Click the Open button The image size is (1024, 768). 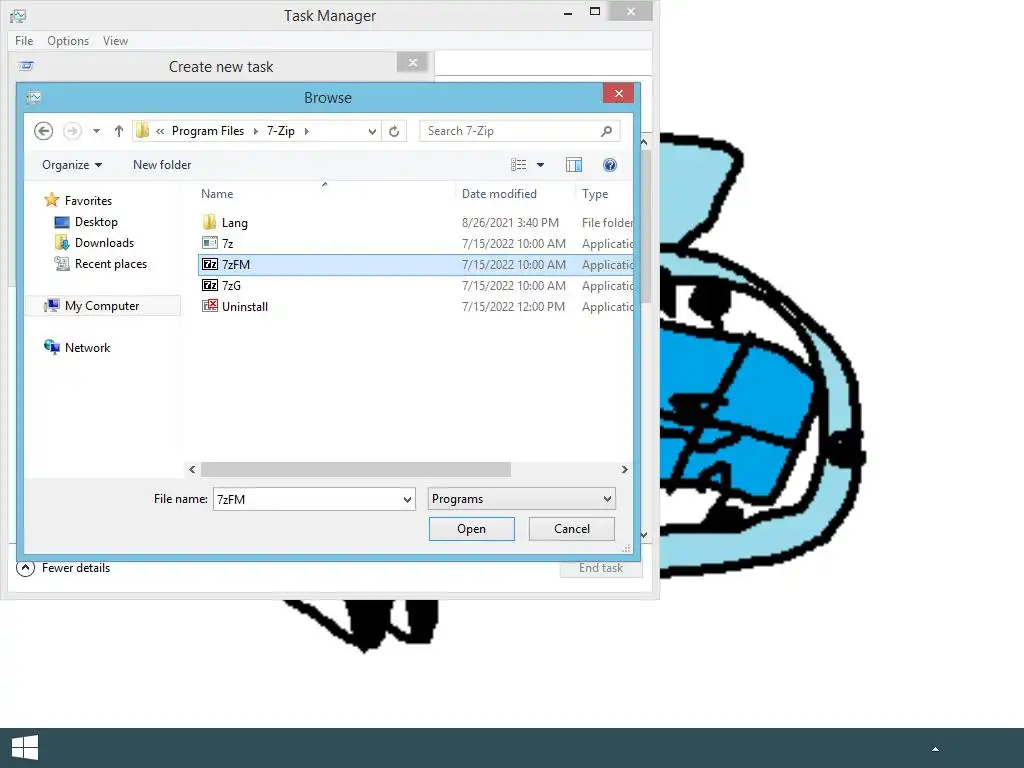472,529
